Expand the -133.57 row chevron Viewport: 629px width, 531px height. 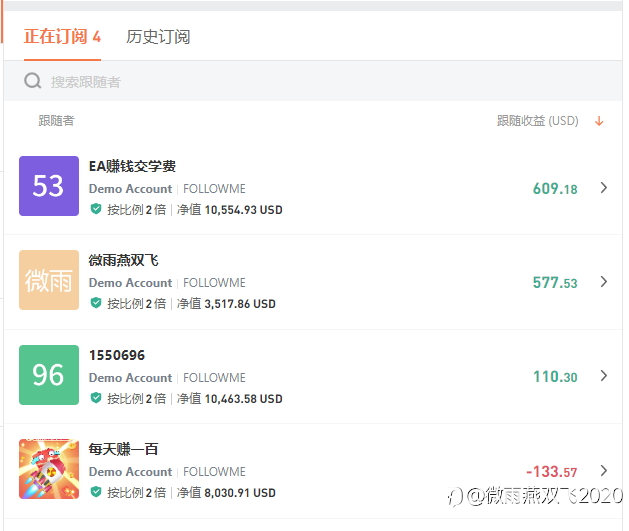(x=603, y=470)
